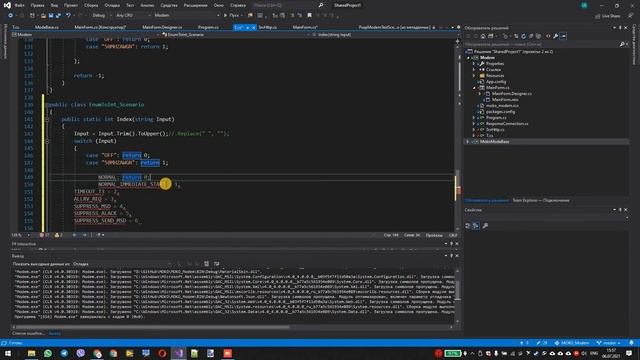This screenshot has height=360, width=640.
Task: Click the Home icon in Solution Explorer toolbar
Action: 483,36
